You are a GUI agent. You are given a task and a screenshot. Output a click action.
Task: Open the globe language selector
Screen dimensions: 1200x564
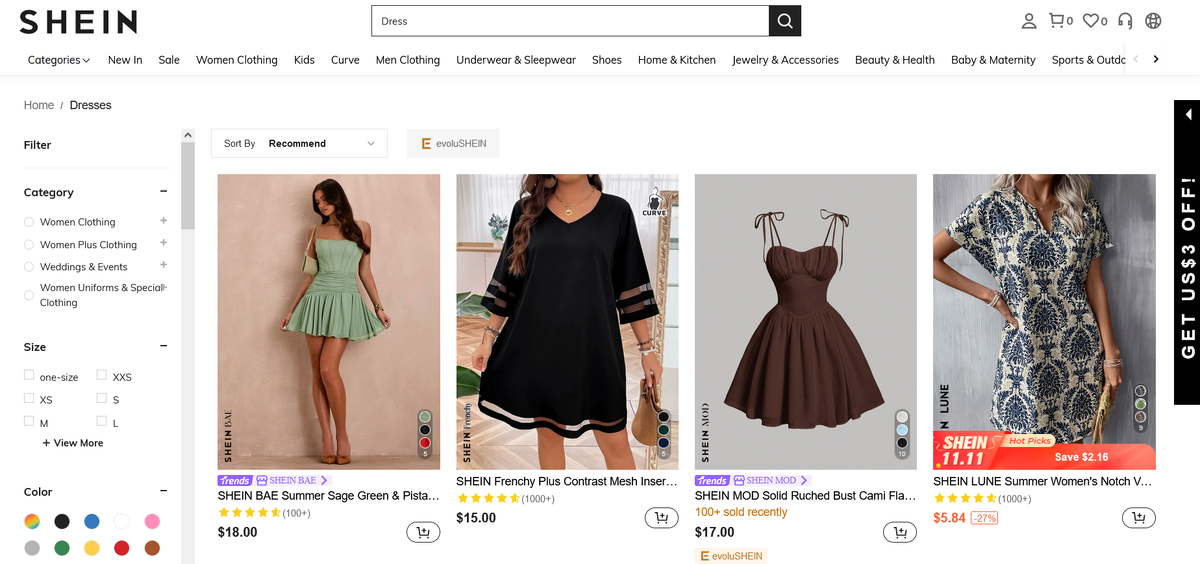(x=1153, y=21)
